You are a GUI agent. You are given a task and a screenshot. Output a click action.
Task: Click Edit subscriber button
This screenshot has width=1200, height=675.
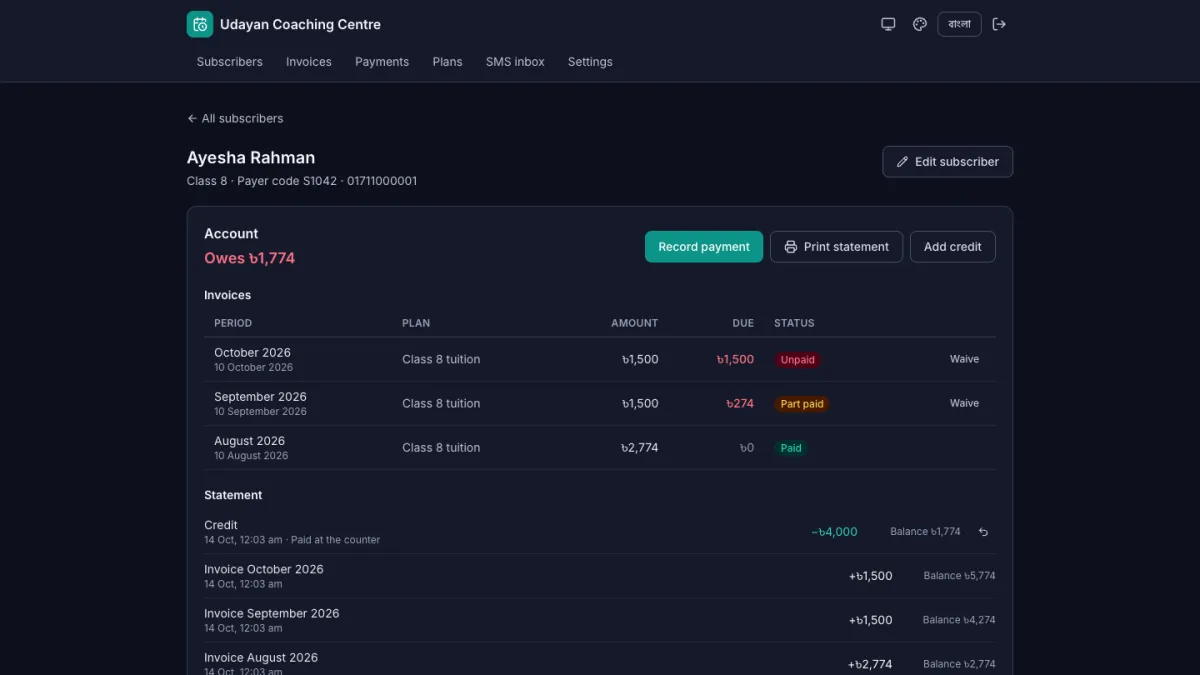[947, 162]
